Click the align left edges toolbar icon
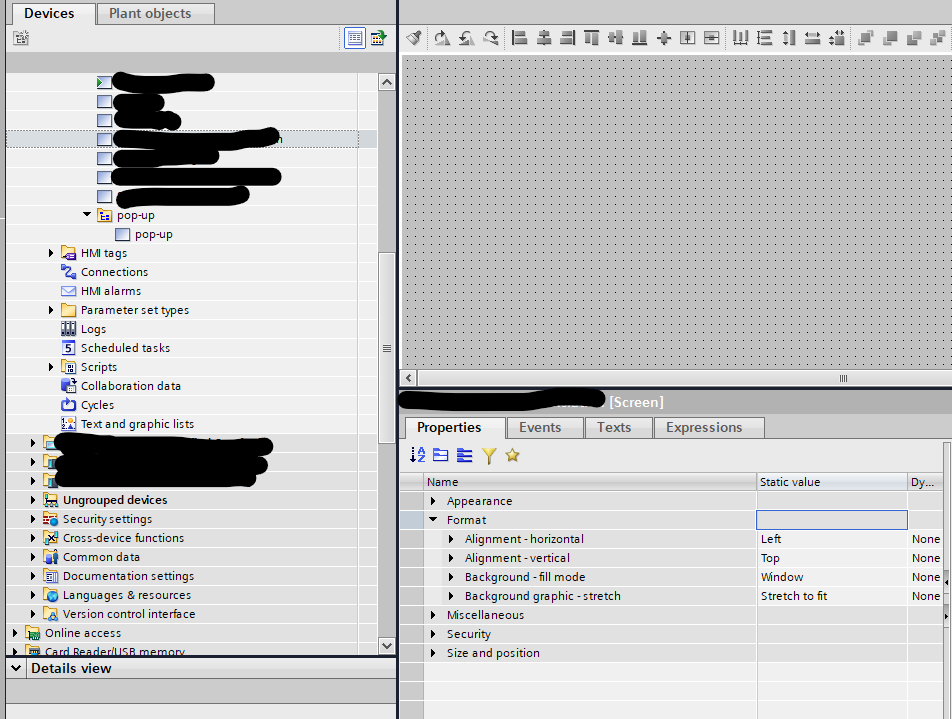 point(519,38)
